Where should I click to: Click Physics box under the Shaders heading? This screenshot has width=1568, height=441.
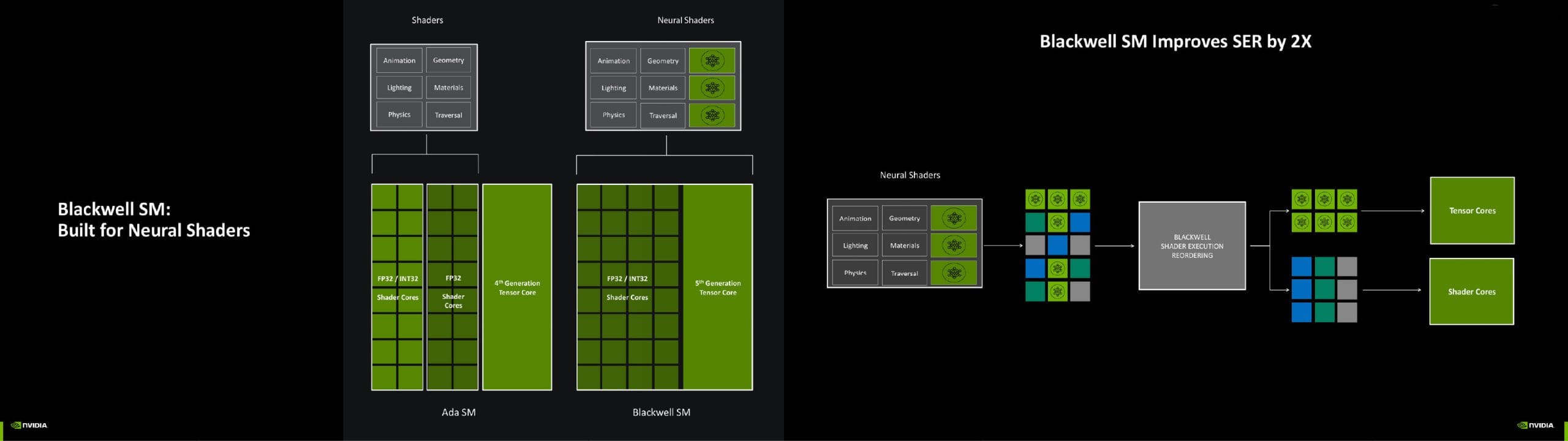[399, 115]
